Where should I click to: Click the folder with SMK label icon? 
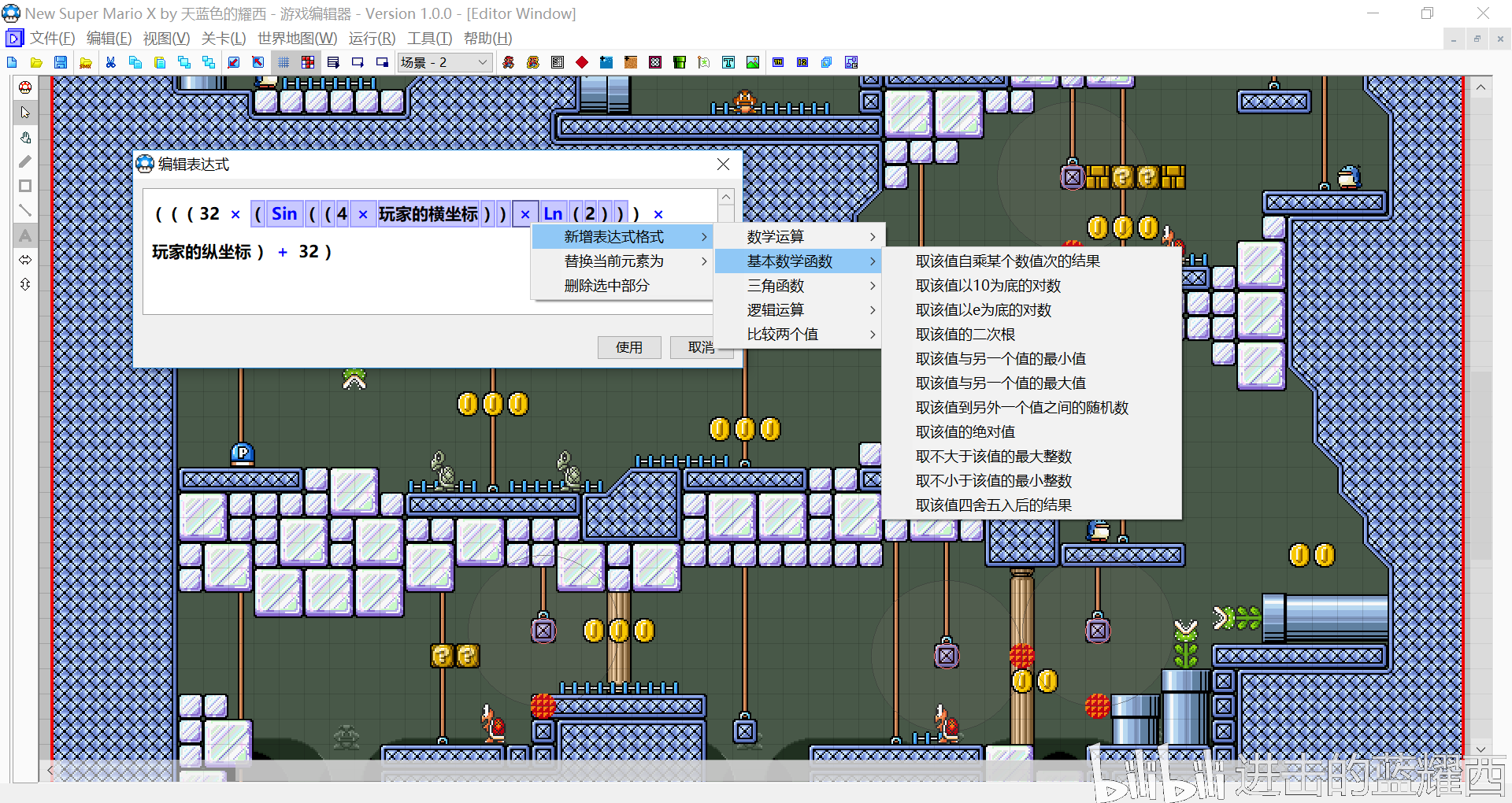[x=86, y=62]
